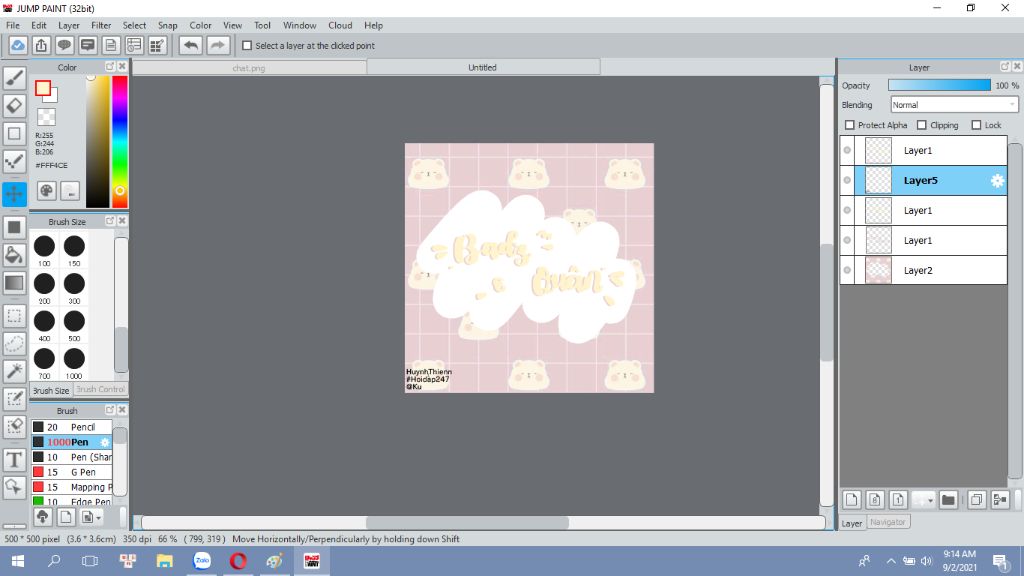Click the page document icon in toolbar
The height and width of the screenshot is (576, 1024).
point(111,46)
